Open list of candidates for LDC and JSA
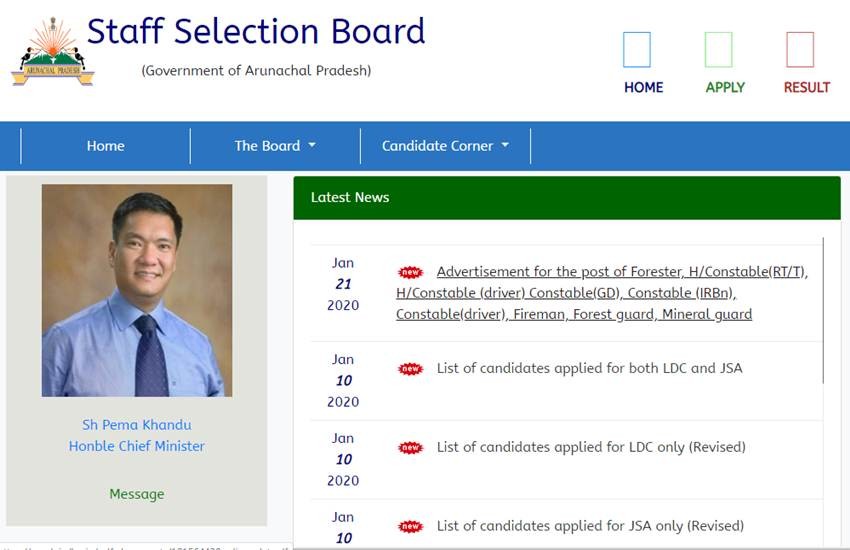 tap(589, 368)
